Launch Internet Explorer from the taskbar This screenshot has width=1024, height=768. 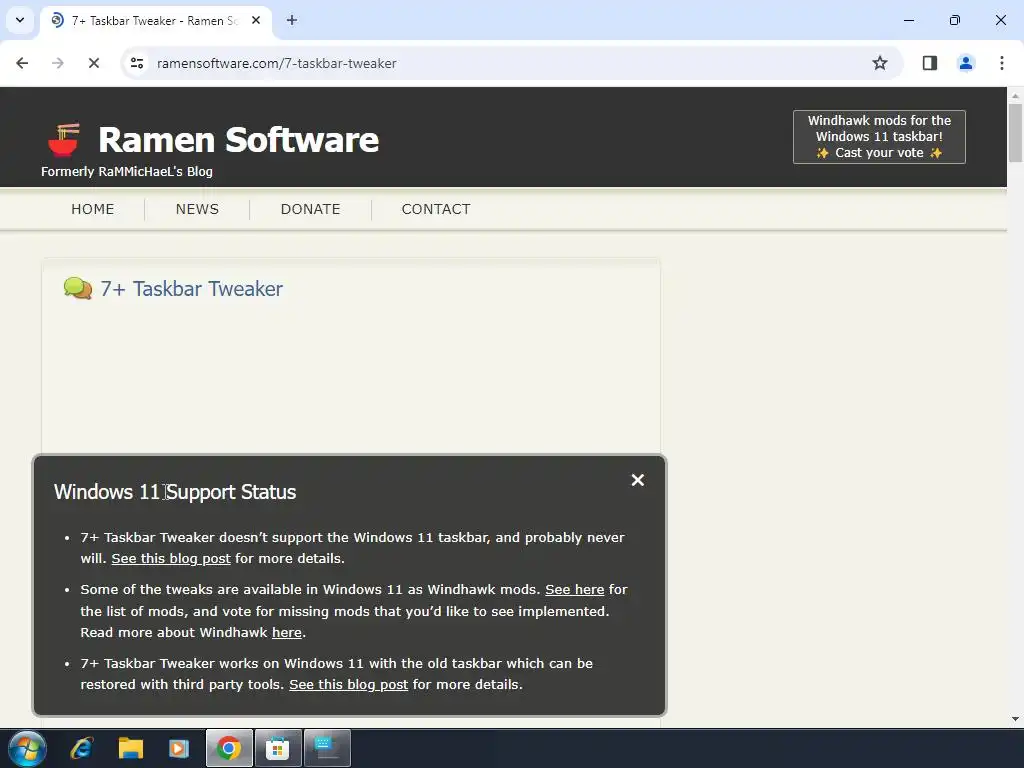pos(82,748)
